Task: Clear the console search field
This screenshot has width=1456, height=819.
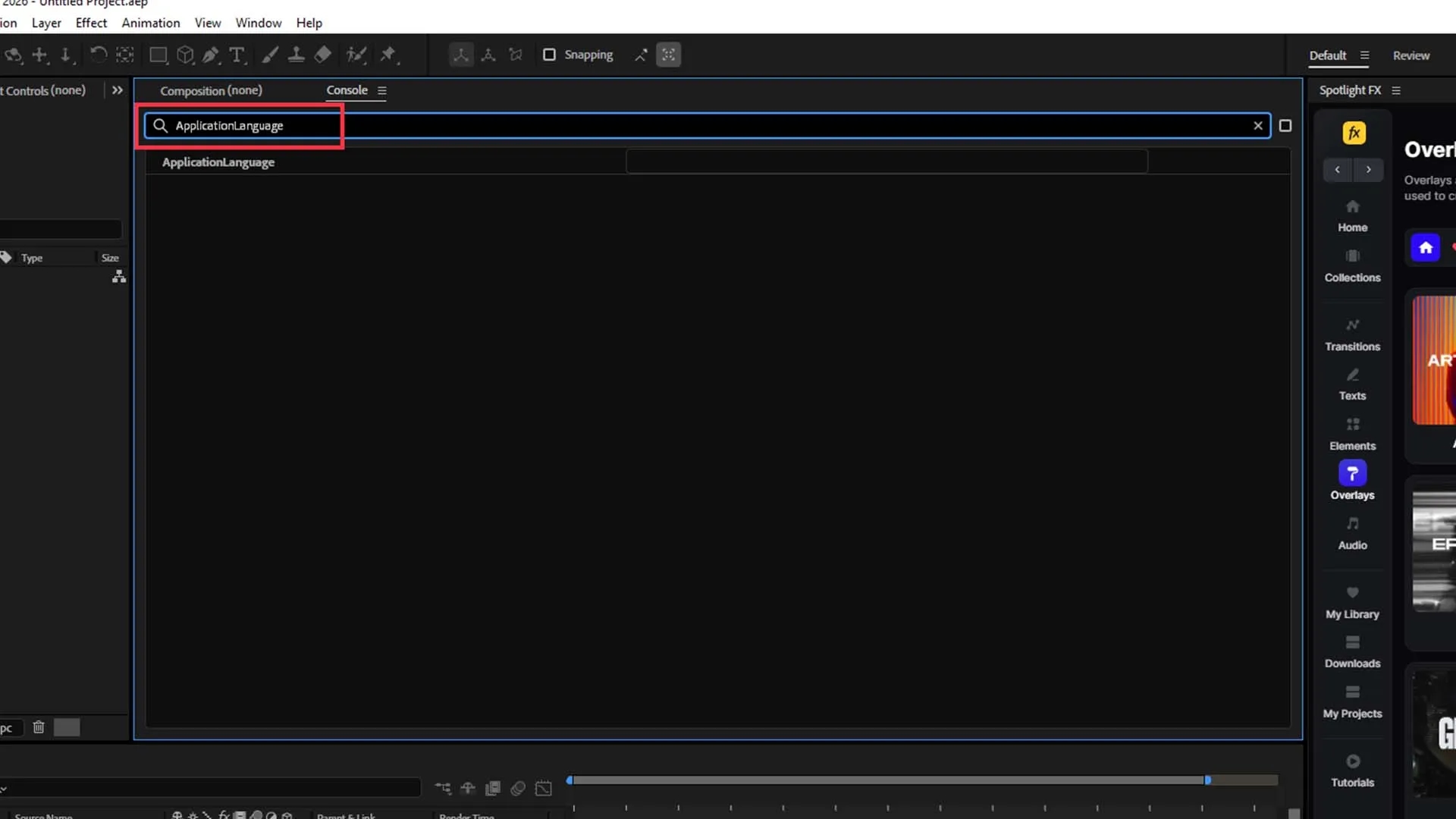Action: (1258, 126)
